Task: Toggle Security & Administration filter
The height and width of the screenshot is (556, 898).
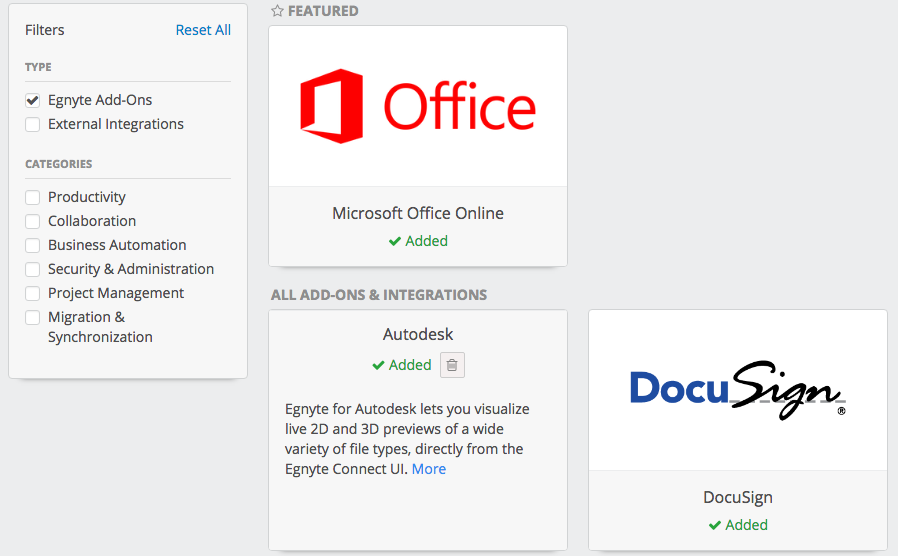Action: [x=33, y=269]
